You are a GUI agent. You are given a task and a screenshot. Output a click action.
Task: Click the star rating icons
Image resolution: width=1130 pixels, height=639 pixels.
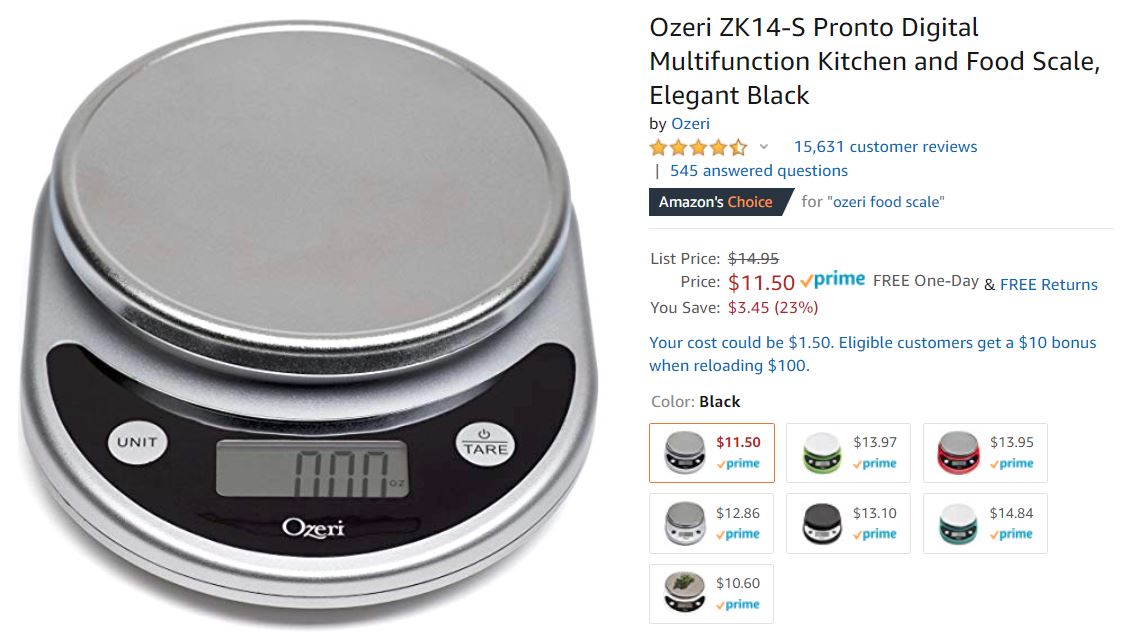coord(698,148)
